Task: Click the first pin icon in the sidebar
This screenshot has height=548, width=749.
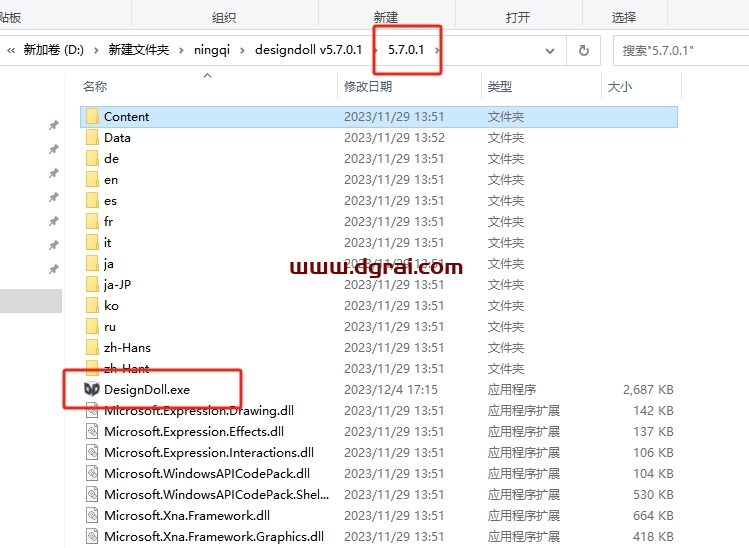Action: click(54, 125)
